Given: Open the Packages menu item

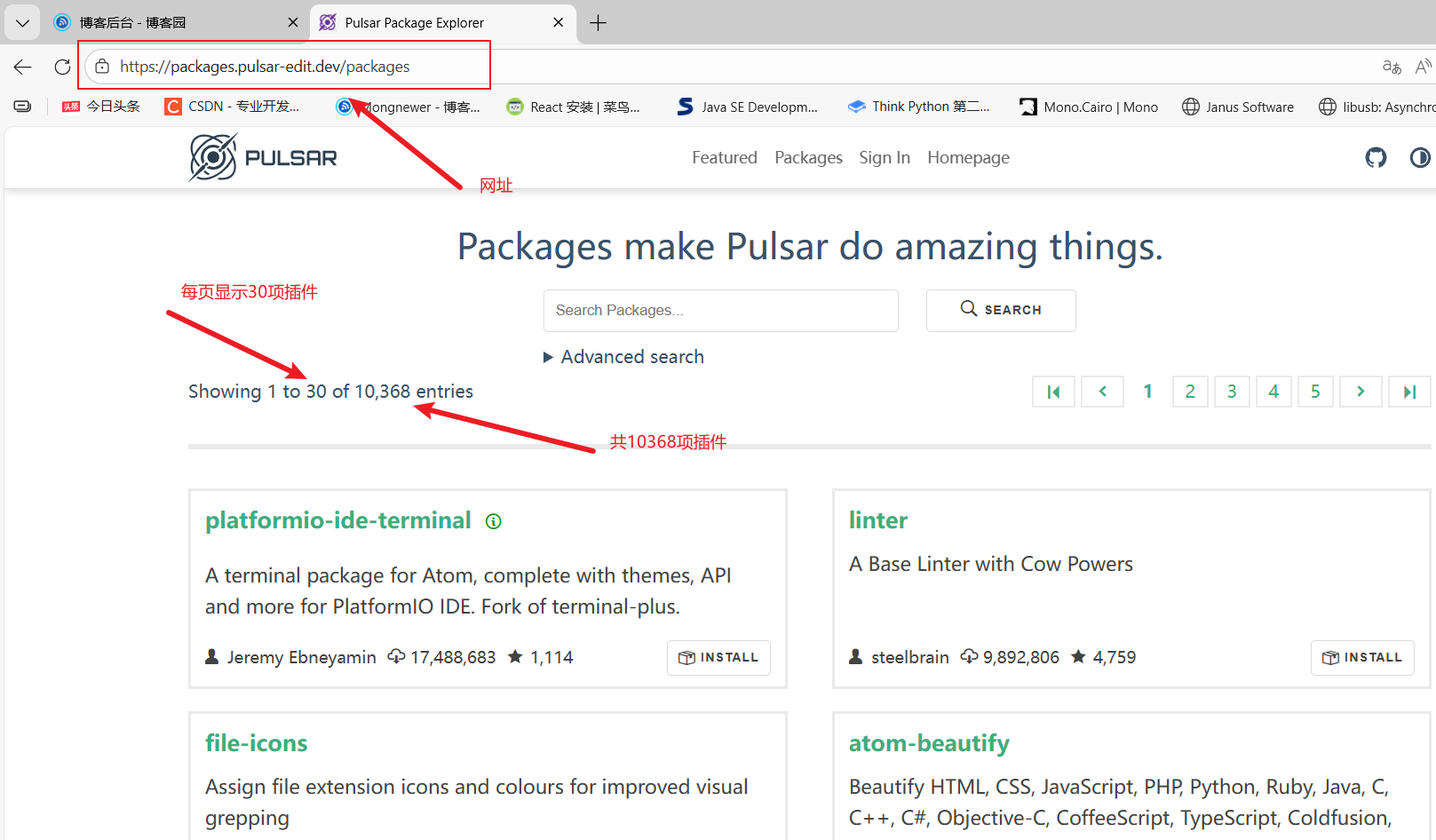Looking at the screenshot, I should tap(808, 157).
